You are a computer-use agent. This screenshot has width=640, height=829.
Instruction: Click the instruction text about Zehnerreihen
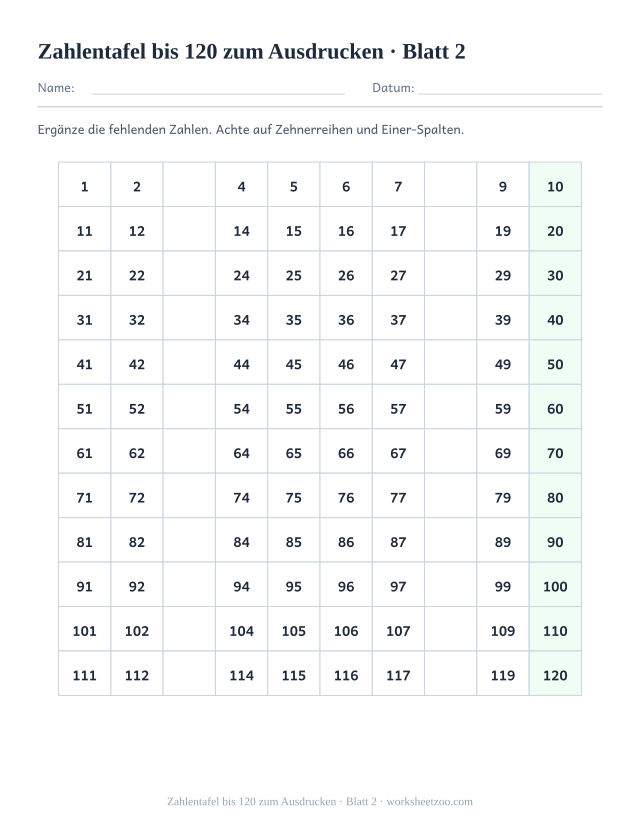pos(251,130)
